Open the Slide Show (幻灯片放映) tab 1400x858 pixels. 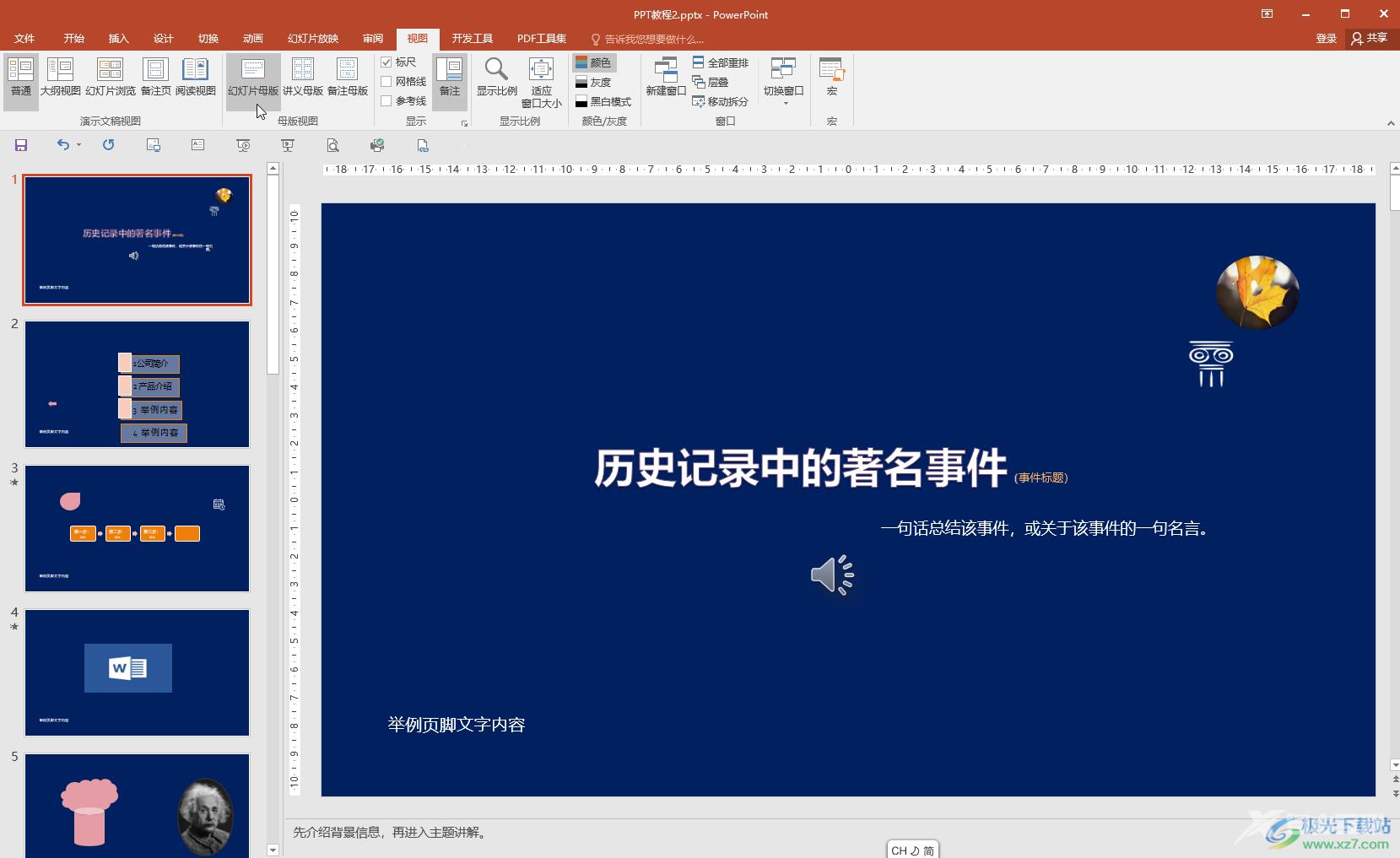coord(313,39)
